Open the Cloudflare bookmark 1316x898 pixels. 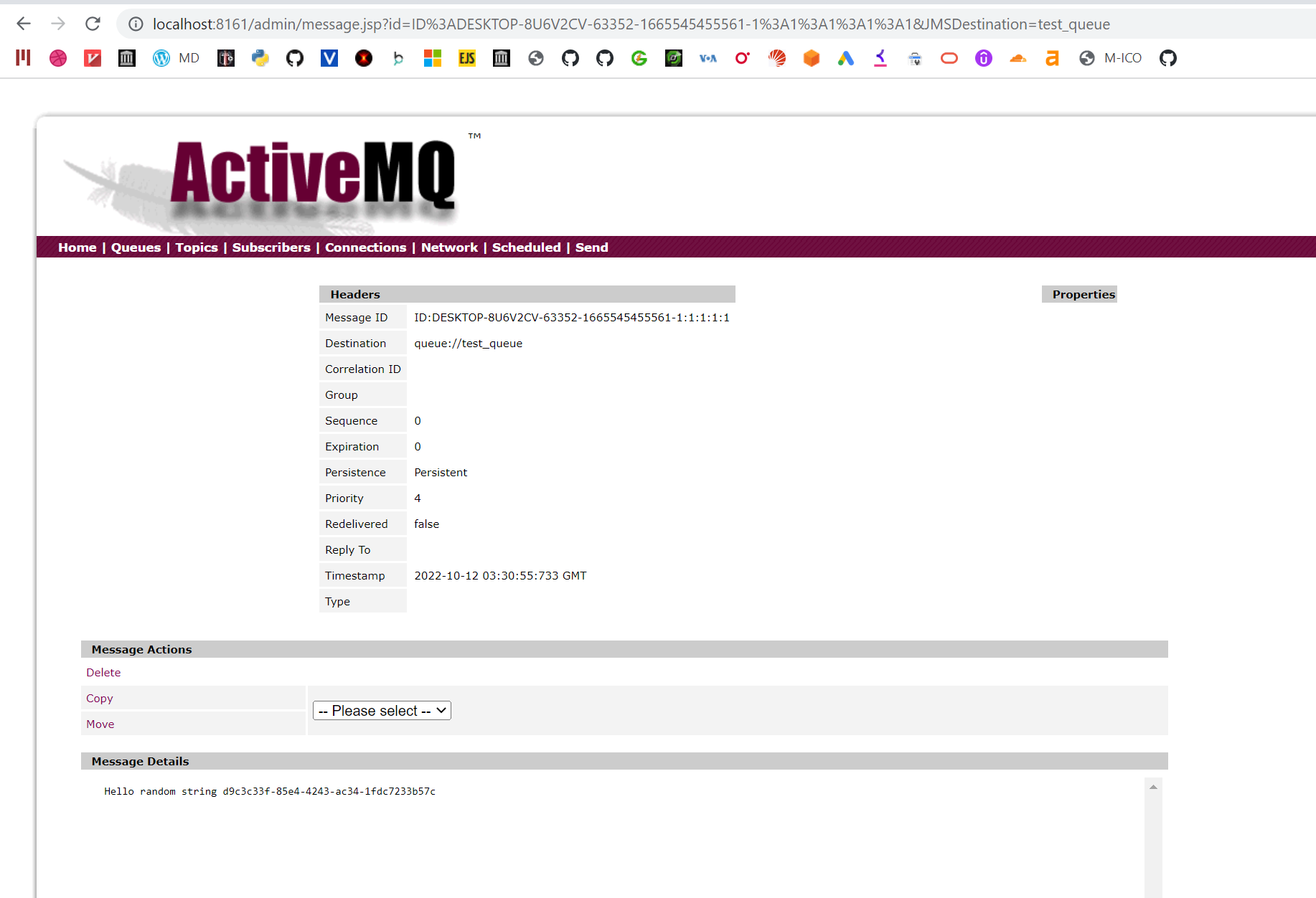pos(1017,58)
